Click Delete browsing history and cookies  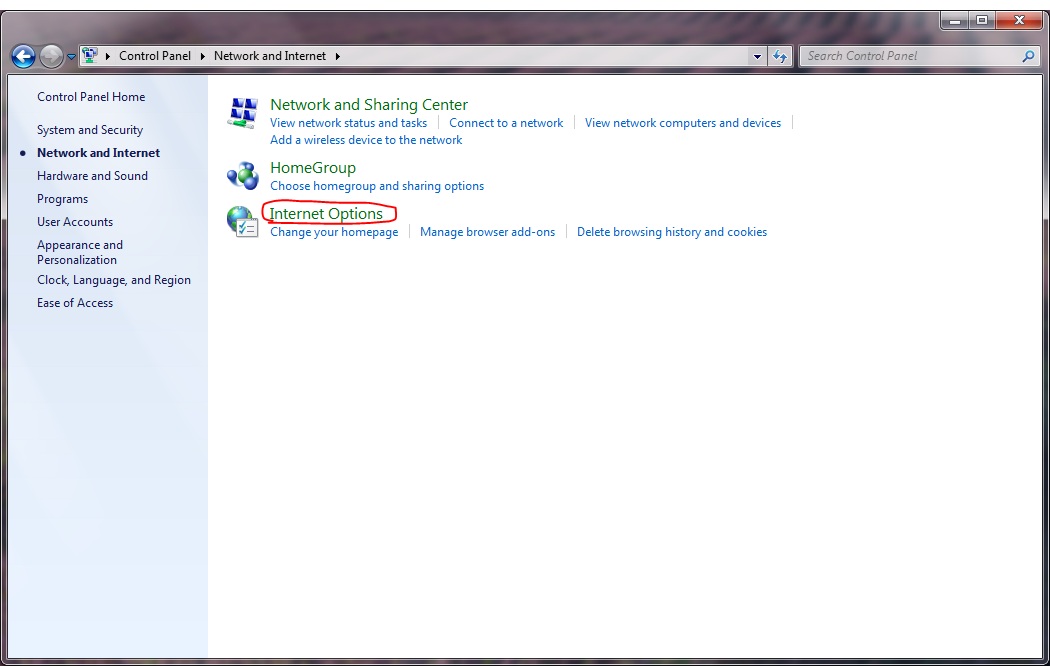[672, 232]
